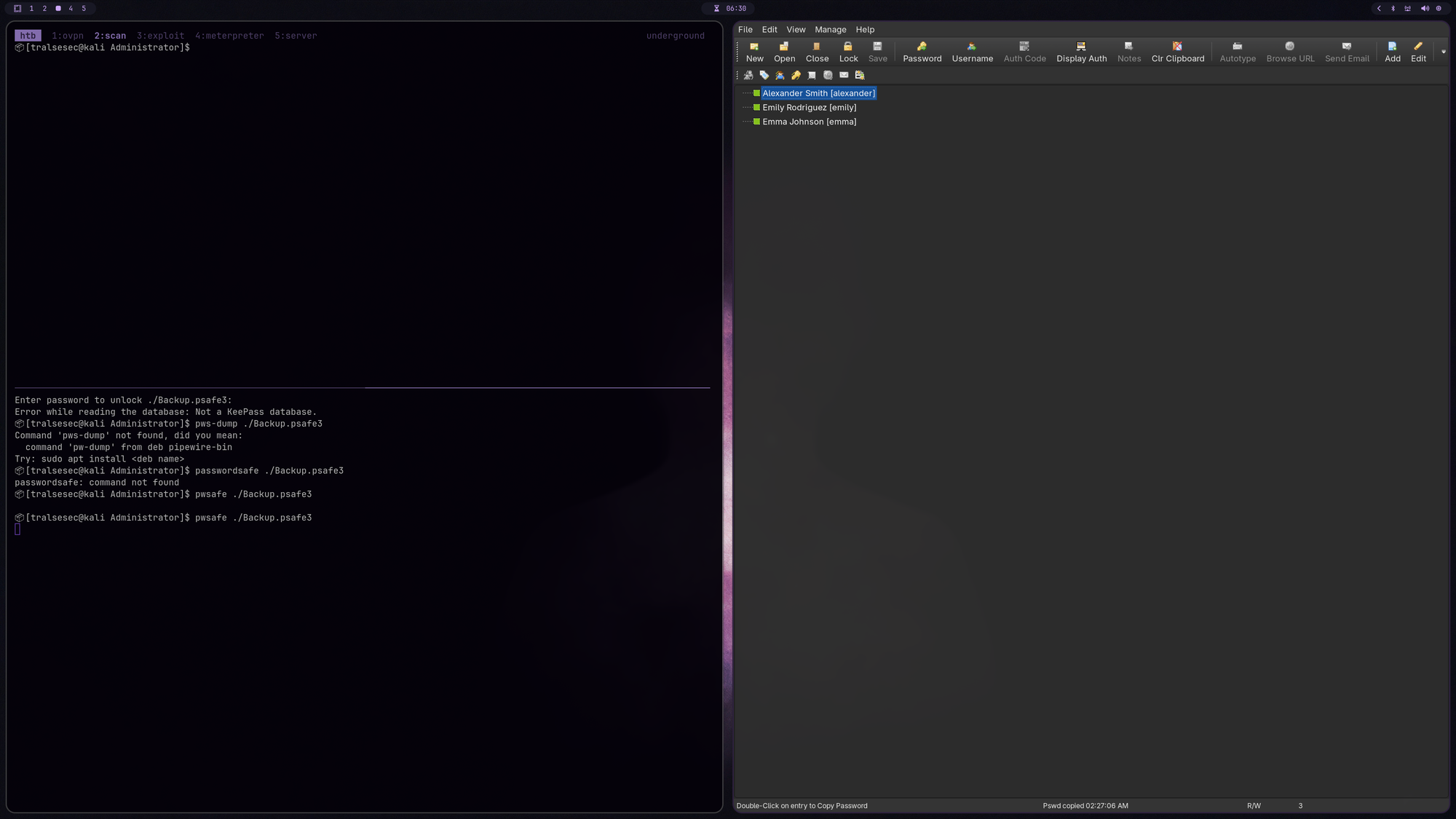The image size is (1456, 819).
Task: Open the Edit menu
Action: click(x=769, y=30)
